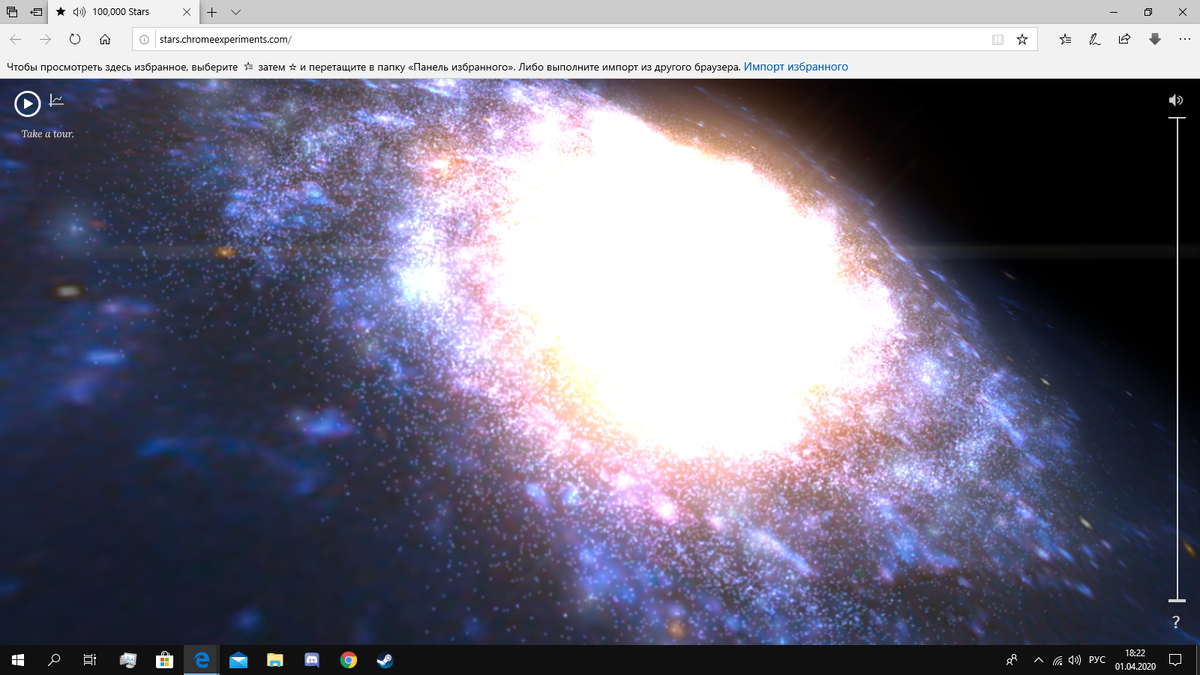Screen dimensions: 1200x675
Task: Open Task View on the taskbar
Action: pos(89,660)
